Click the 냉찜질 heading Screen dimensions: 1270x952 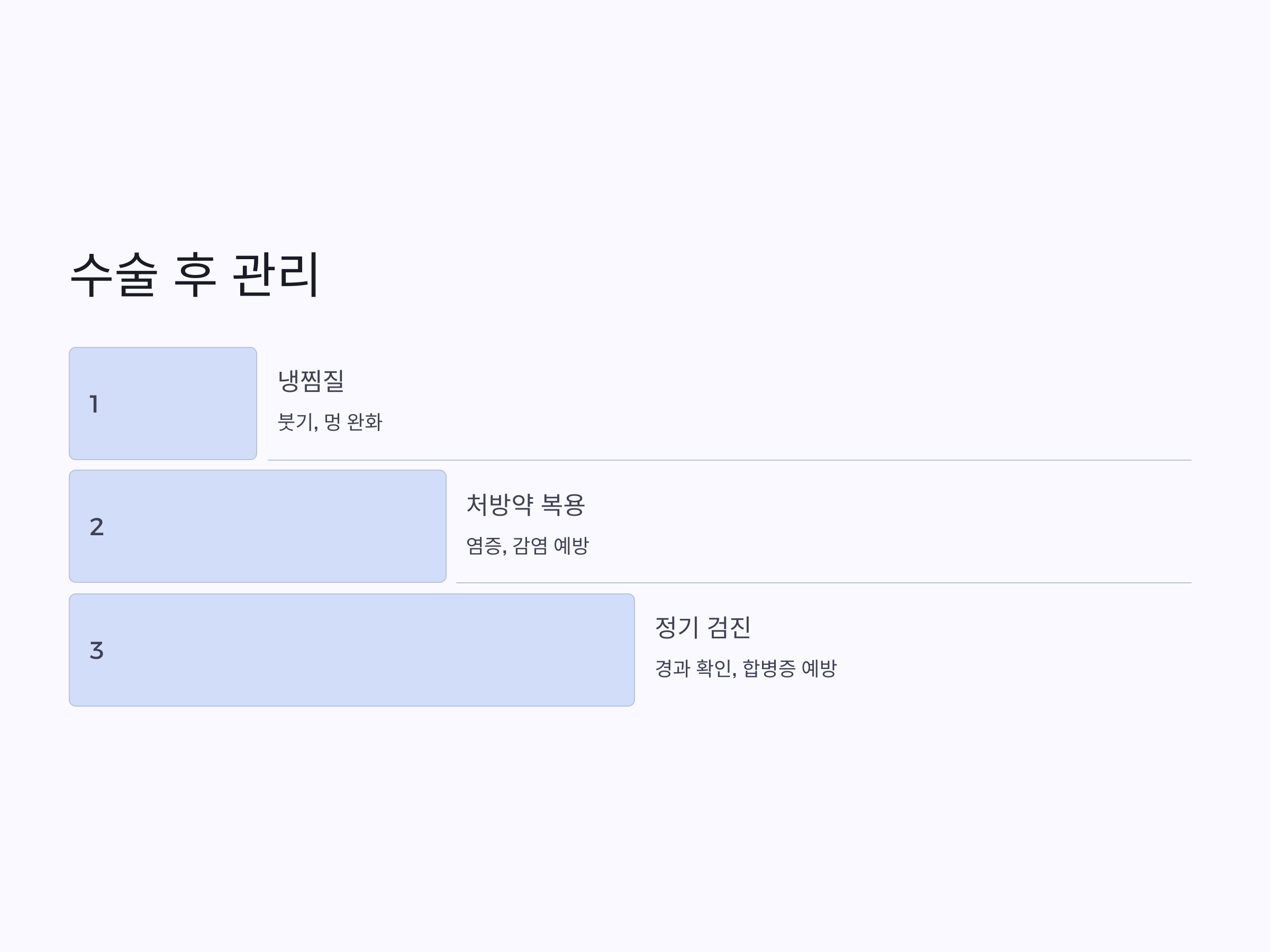[311, 380]
